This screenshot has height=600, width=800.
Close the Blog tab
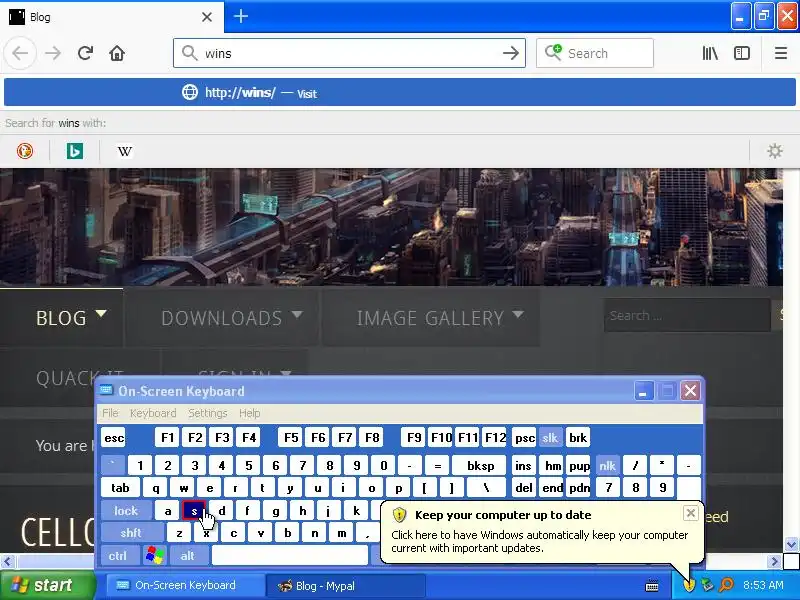click(207, 17)
